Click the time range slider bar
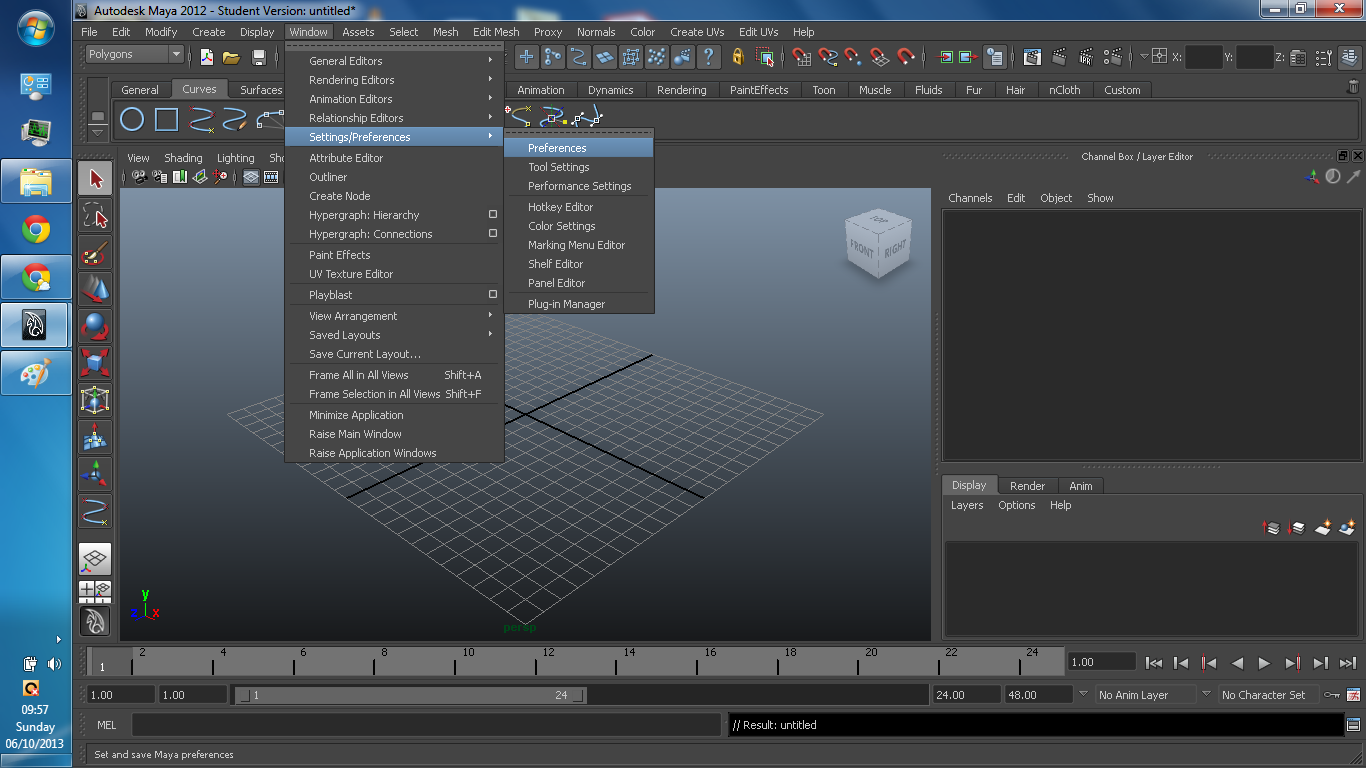This screenshot has height=768, width=1366. tap(411, 695)
